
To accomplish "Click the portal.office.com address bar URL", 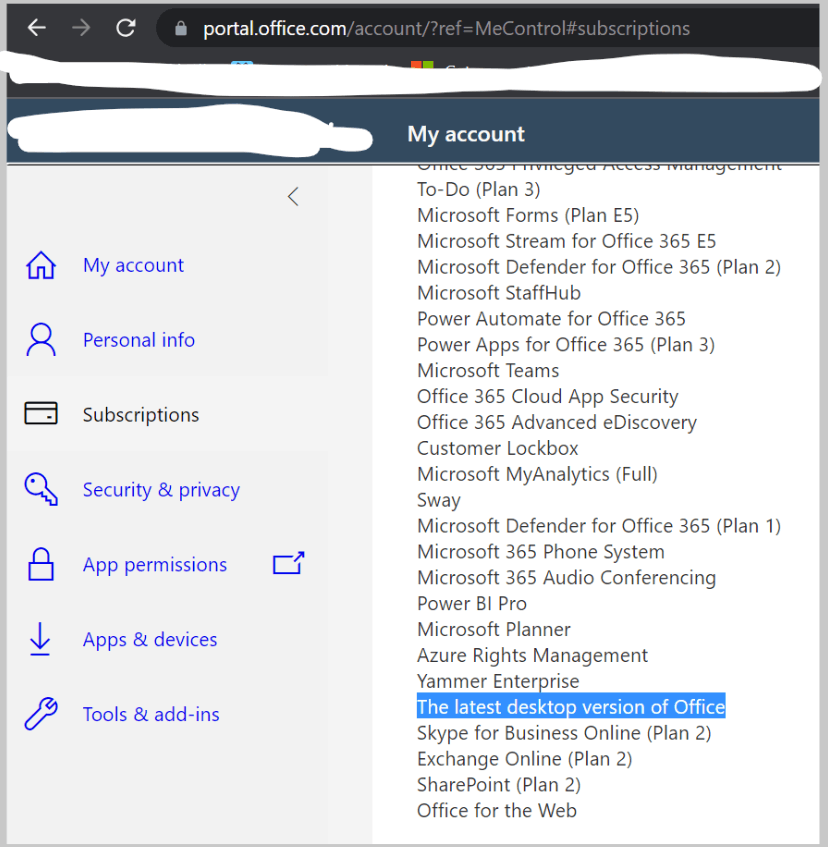I will point(447,28).
